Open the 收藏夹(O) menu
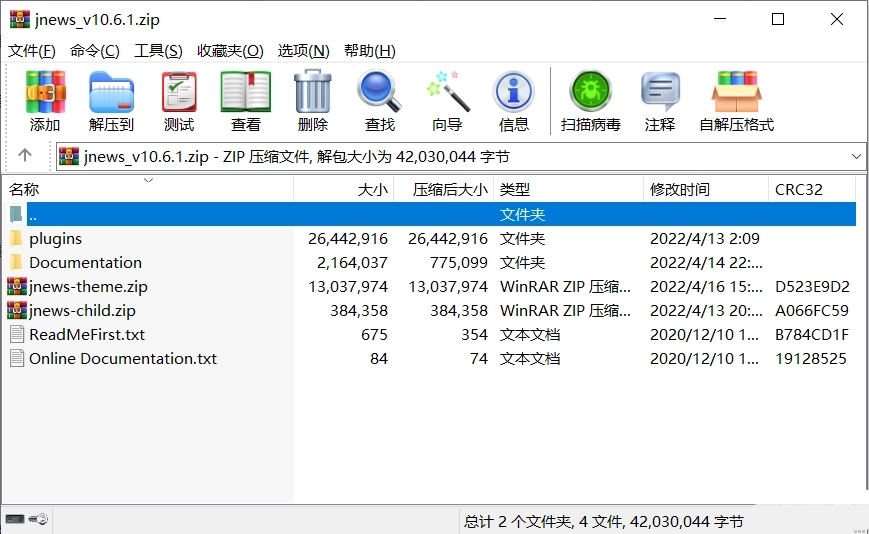Viewport: 869px width, 534px height. click(230, 51)
